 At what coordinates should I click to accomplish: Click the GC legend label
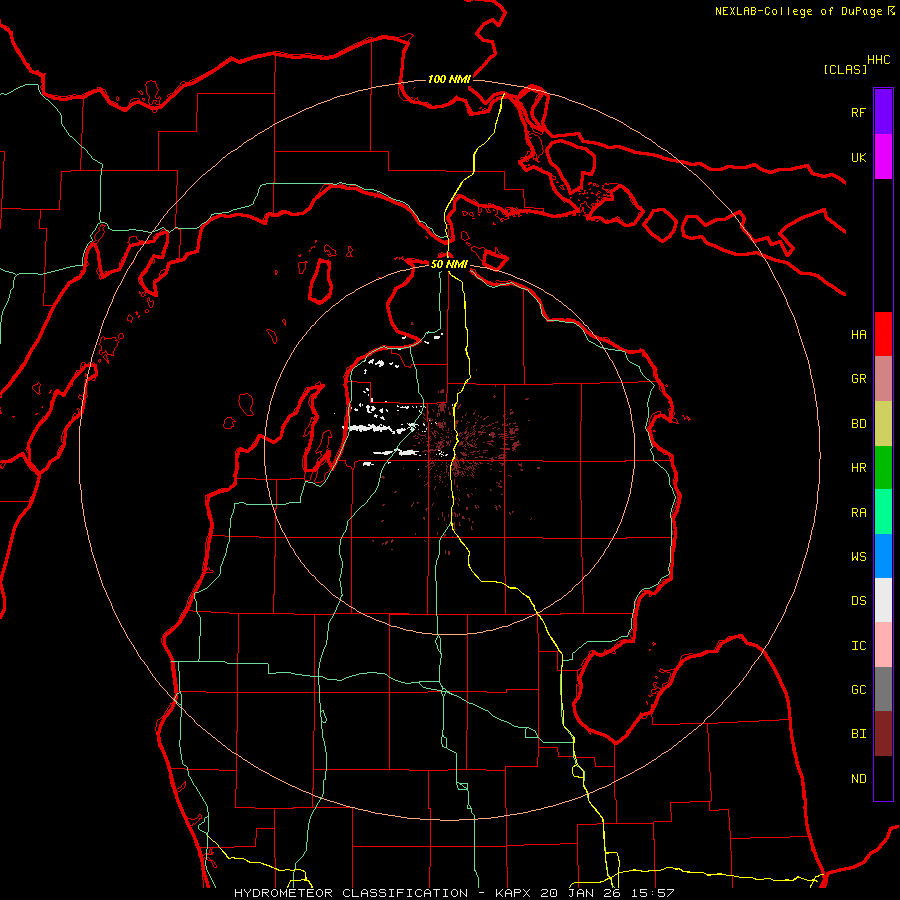pyautogui.click(x=858, y=690)
